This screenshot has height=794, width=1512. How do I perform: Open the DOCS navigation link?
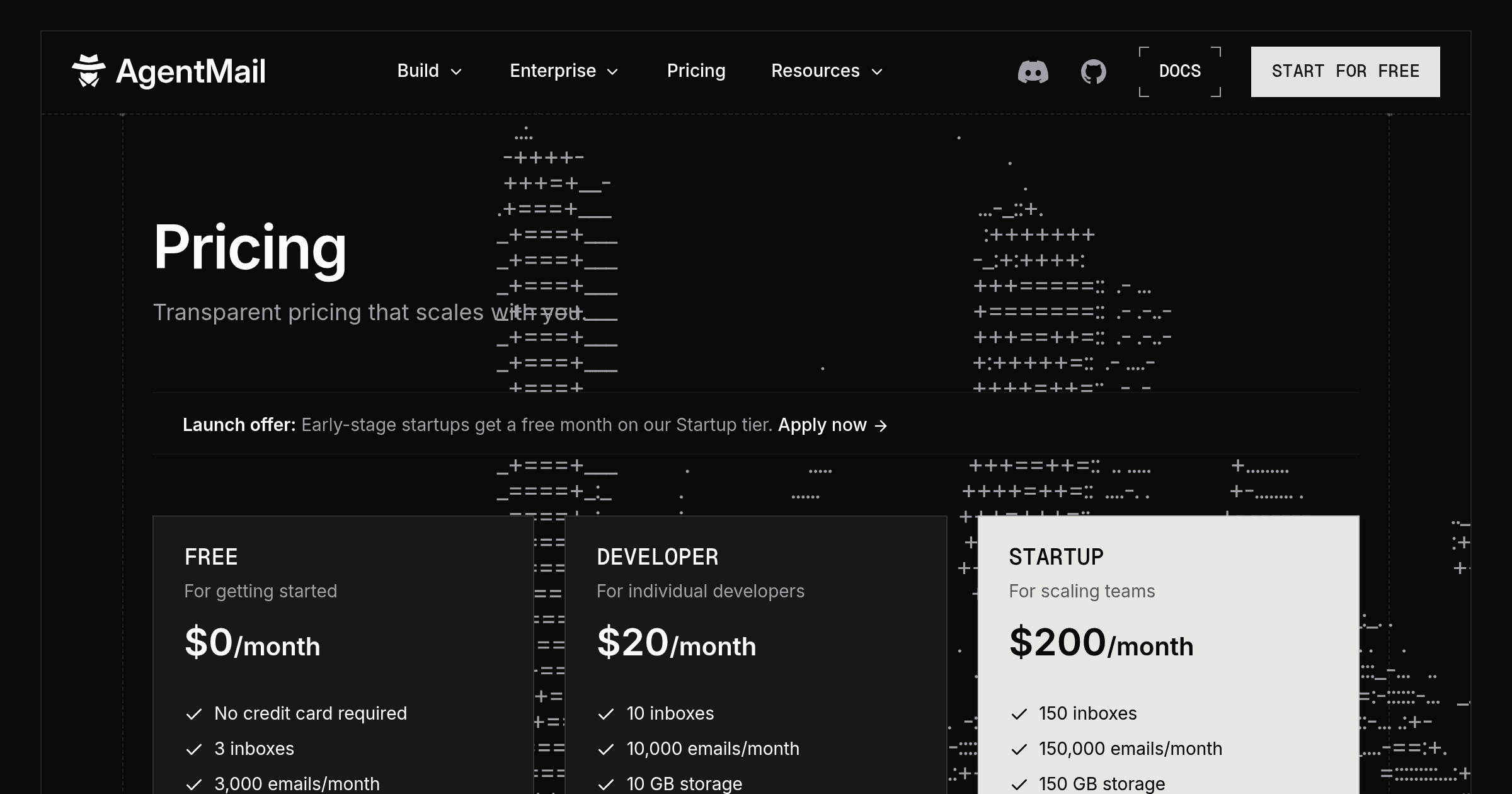(1180, 71)
